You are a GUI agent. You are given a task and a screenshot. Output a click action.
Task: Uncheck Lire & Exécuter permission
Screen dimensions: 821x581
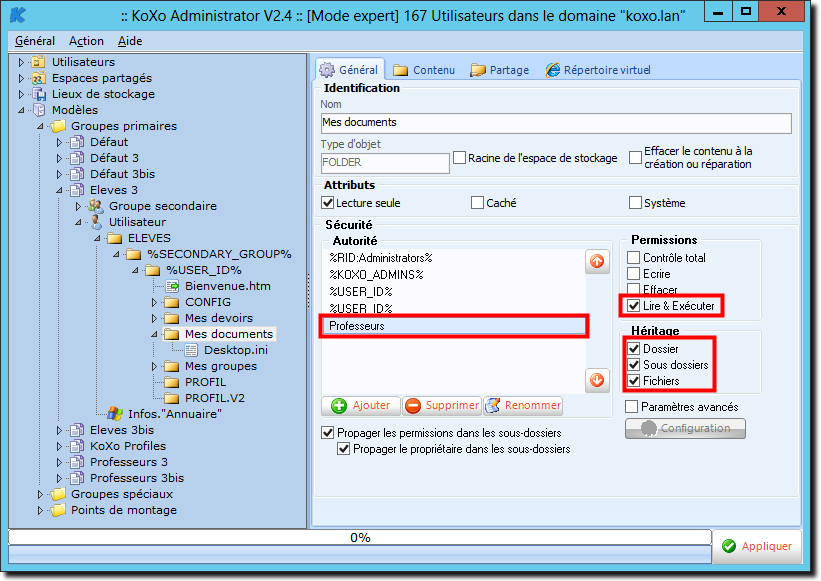634,306
